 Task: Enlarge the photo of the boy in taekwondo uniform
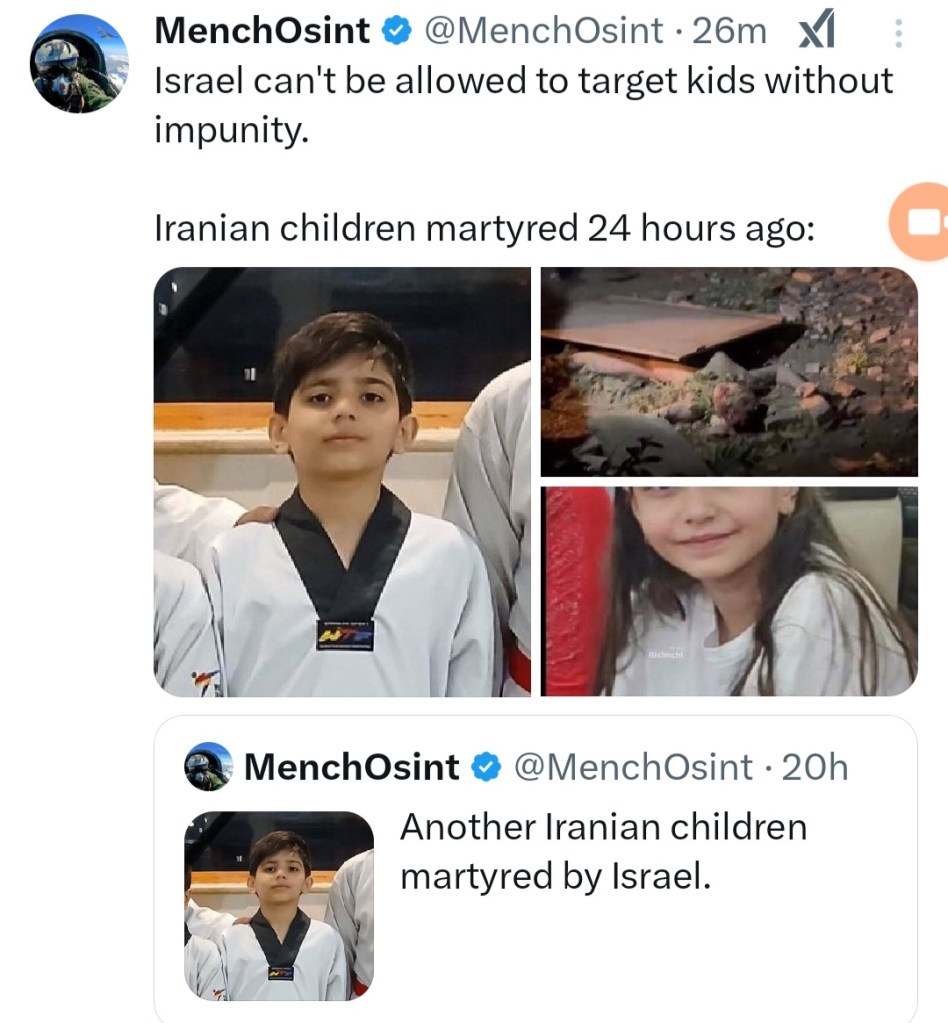[x=342, y=481]
